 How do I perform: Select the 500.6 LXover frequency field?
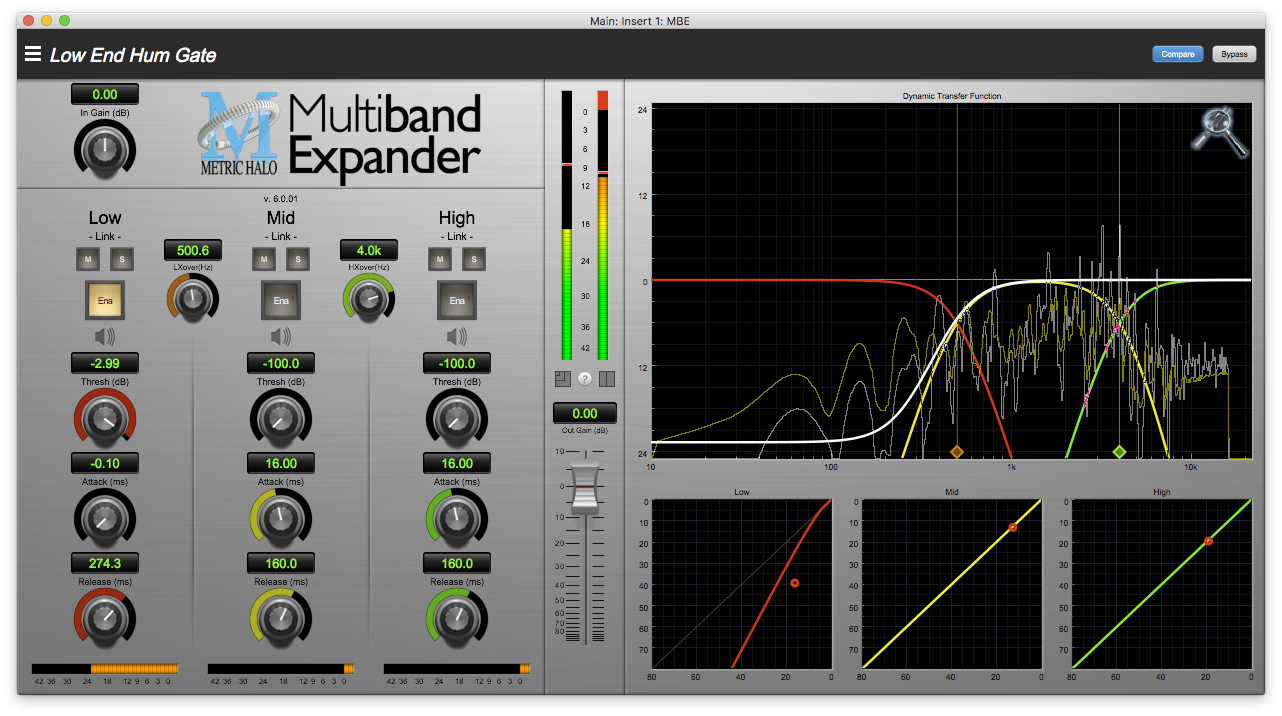[192, 250]
